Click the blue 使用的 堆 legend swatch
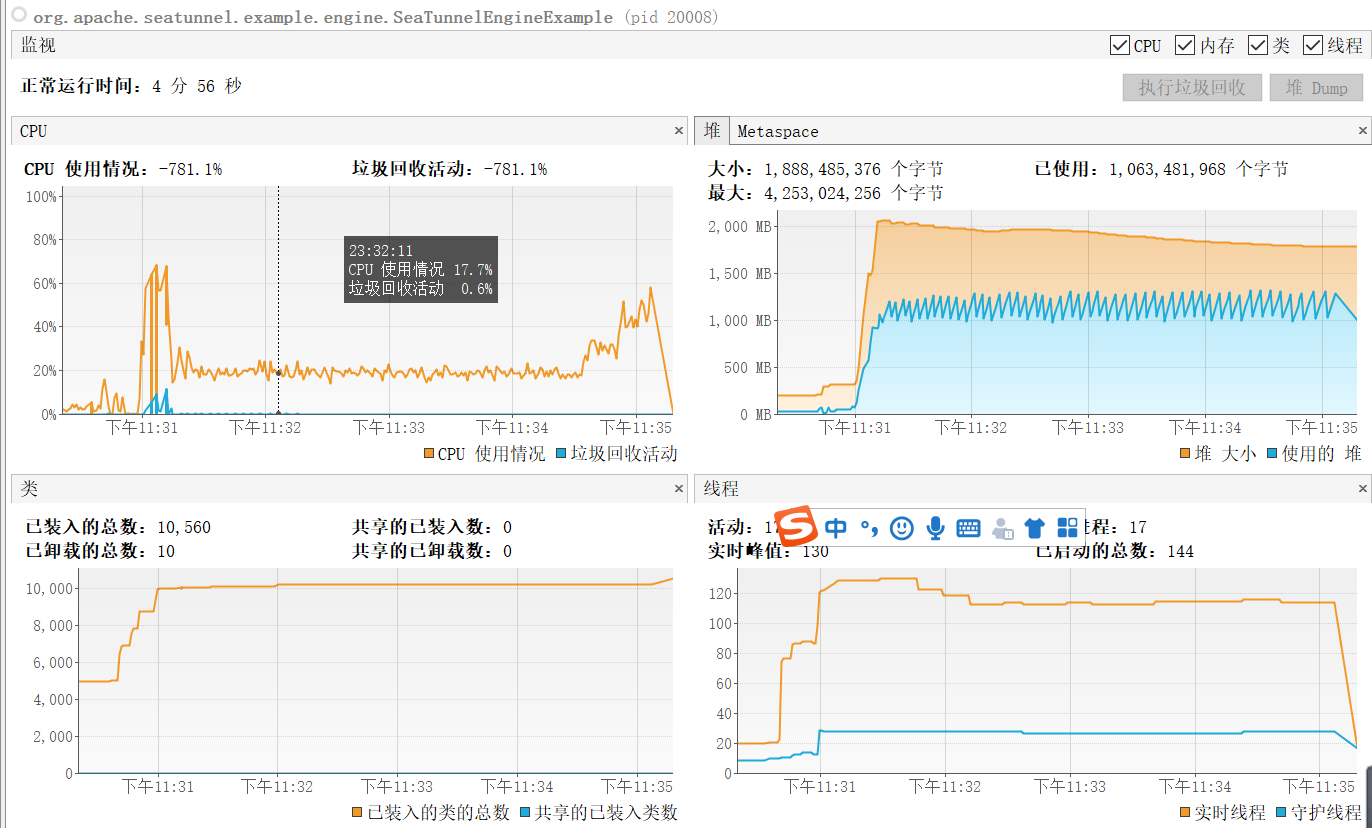The image size is (1372, 828). point(1273,454)
